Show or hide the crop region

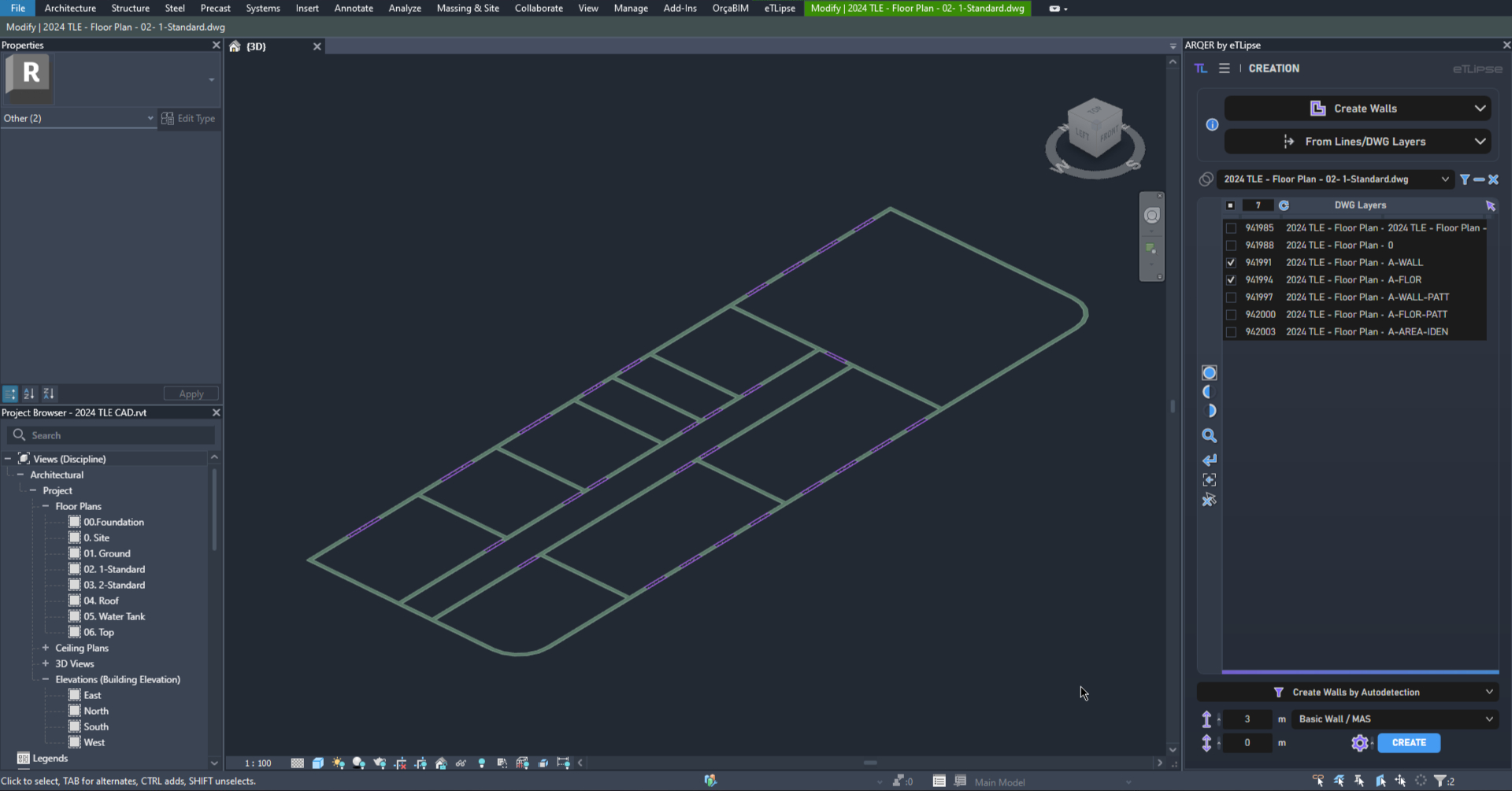421,763
